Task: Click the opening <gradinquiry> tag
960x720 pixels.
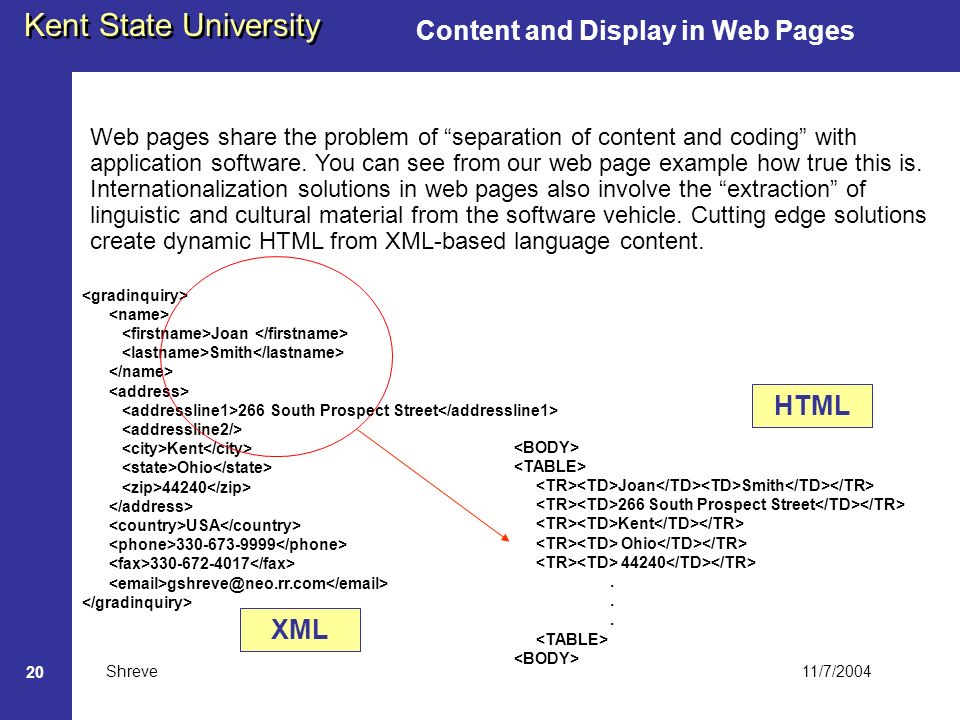Action: pyautogui.click(x=135, y=296)
